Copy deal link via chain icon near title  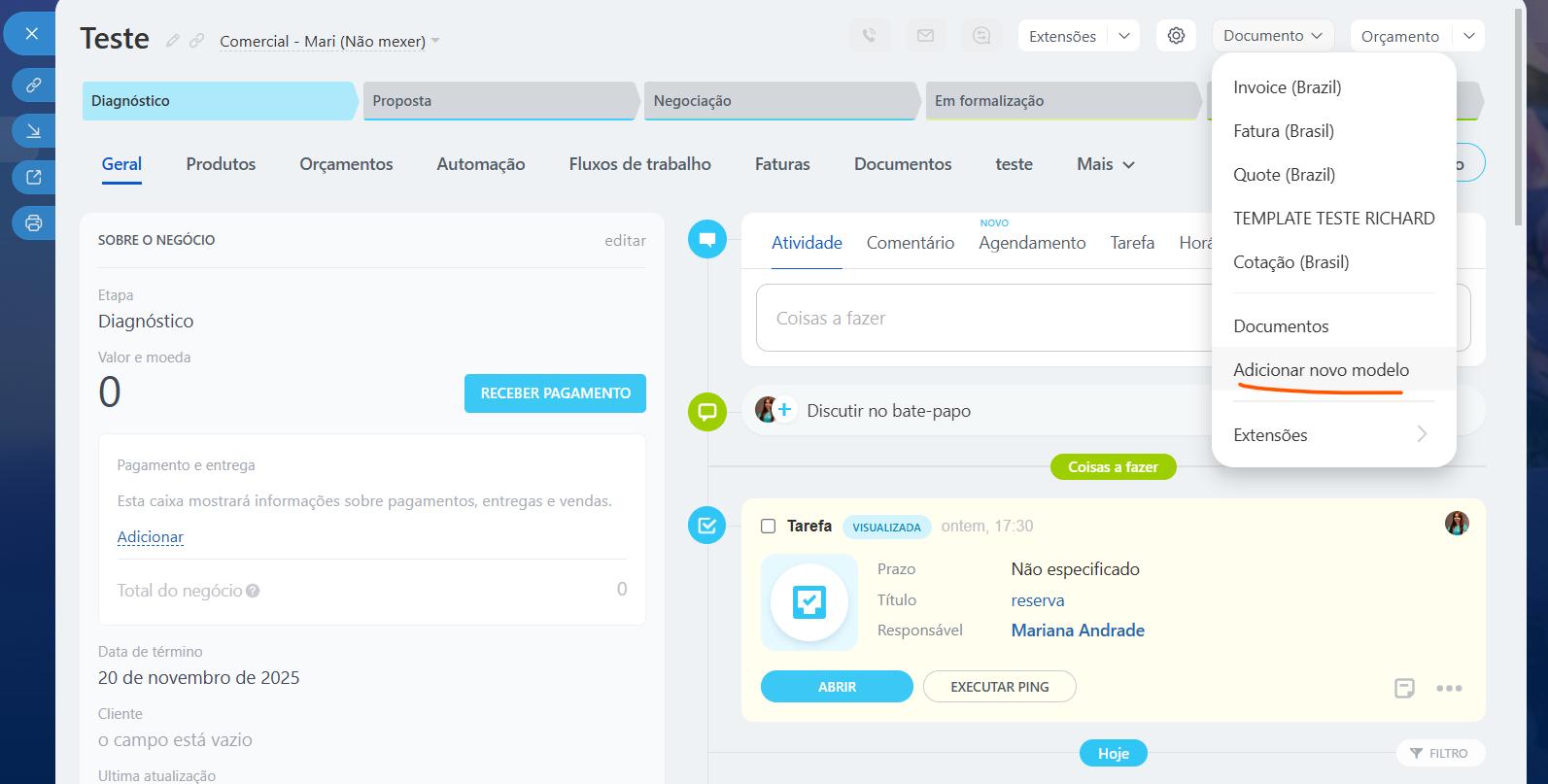click(197, 41)
